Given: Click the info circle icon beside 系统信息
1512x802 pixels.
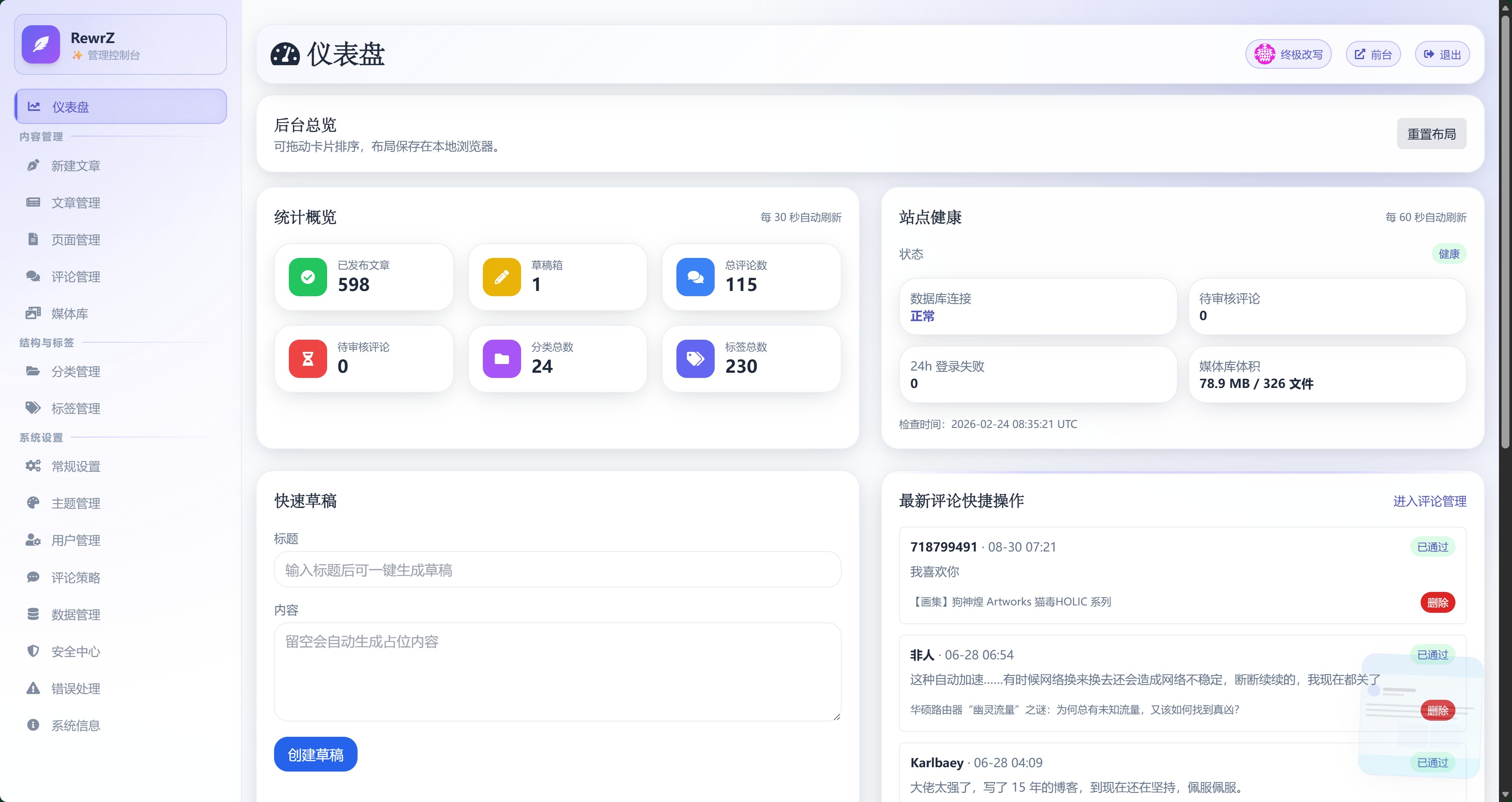Looking at the screenshot, I should click(33, 725).
